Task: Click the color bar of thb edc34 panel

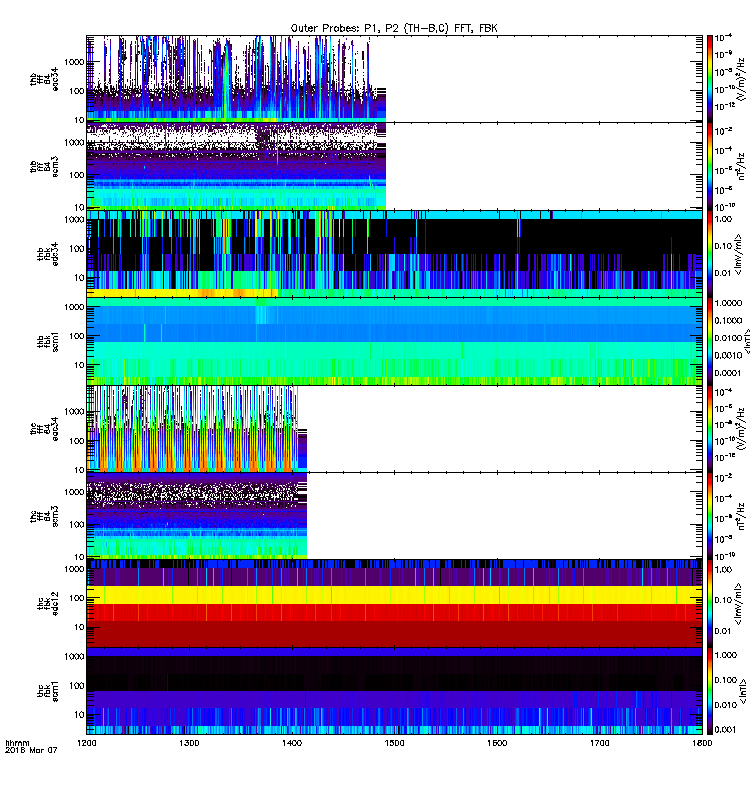Action: (710, 254)
